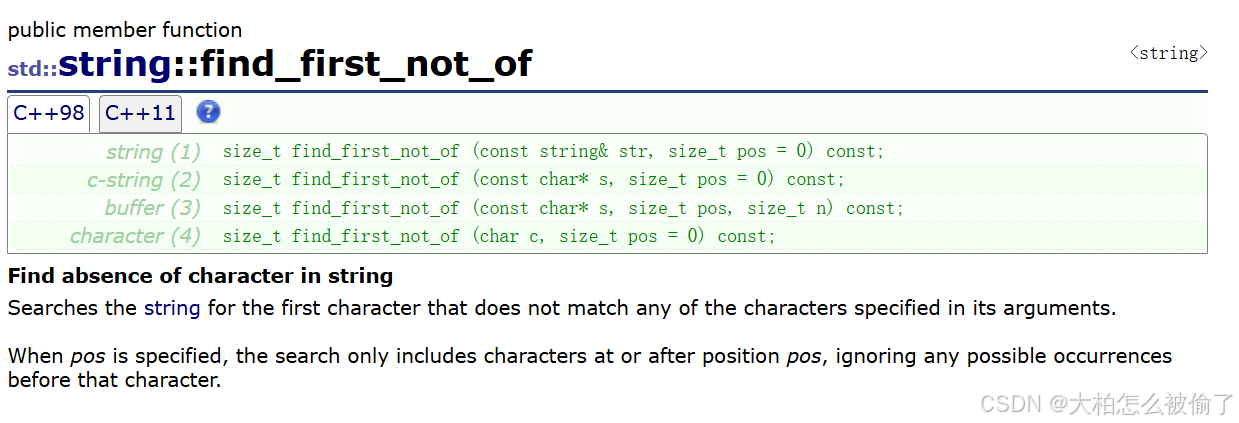Select the character (4) overload label
The width and height of the screenshot is (1239, 423).
click(x=135, y=236)
